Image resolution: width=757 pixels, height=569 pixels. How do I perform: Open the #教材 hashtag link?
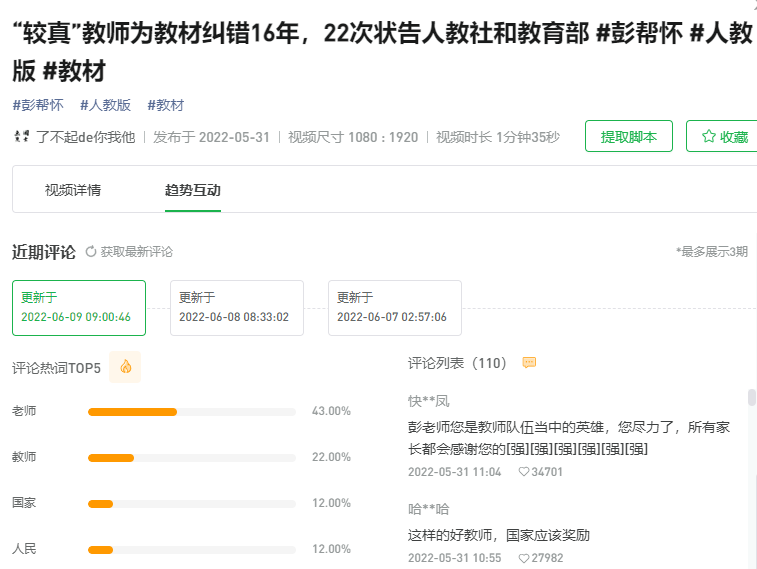(166, 105)
